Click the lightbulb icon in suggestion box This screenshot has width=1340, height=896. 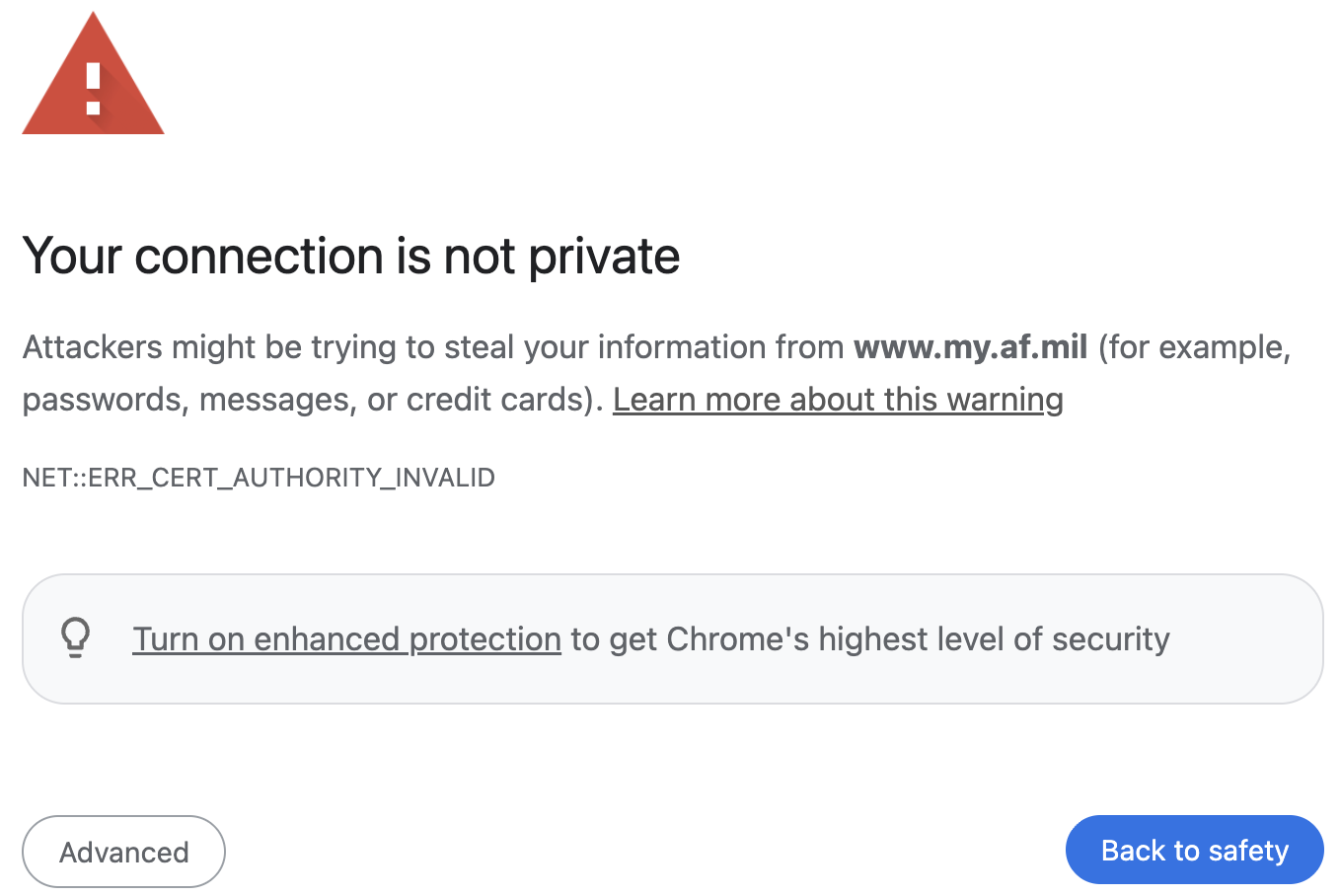click(76, 638)
